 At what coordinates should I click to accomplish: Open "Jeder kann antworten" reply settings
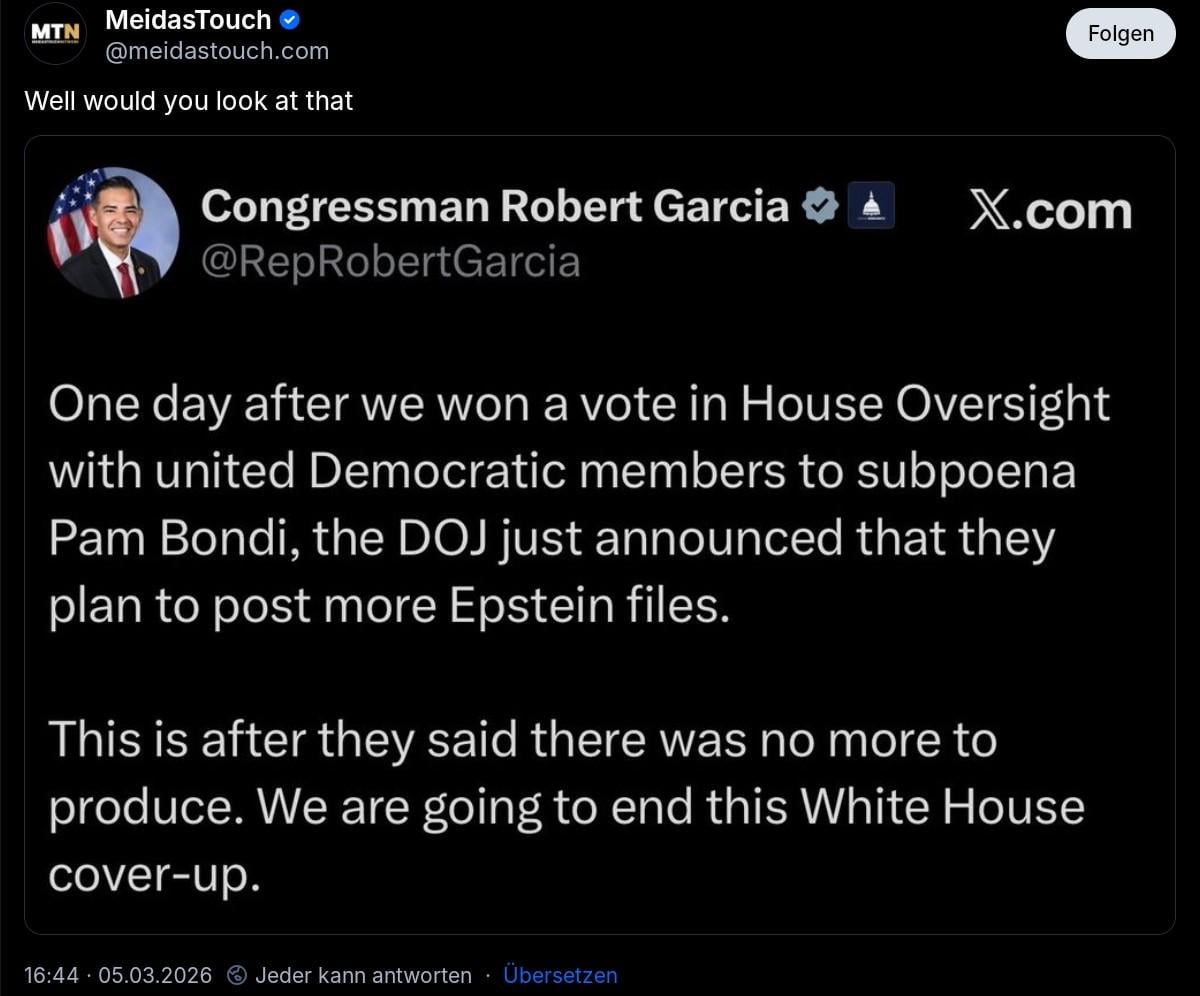point(363,975)
